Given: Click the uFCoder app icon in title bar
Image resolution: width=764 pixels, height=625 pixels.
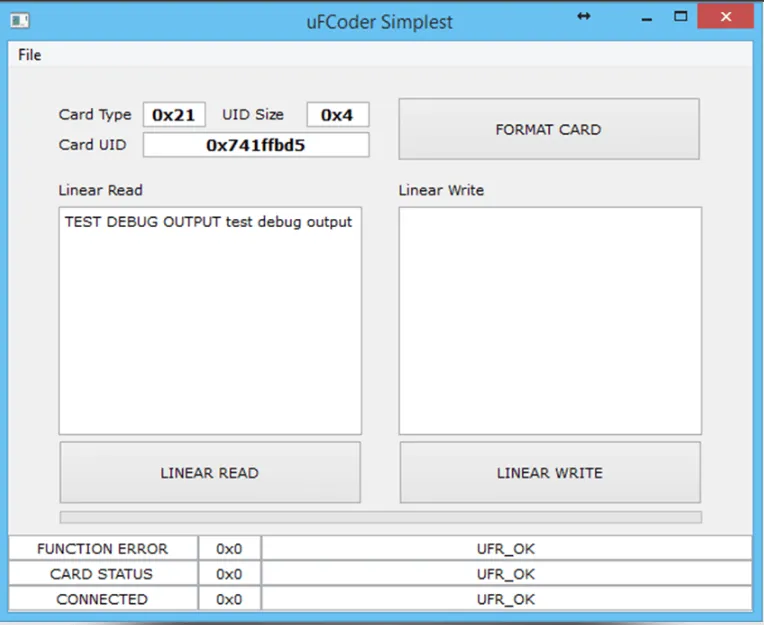Looking at the screenshot, I should click(x=19, y=20).
